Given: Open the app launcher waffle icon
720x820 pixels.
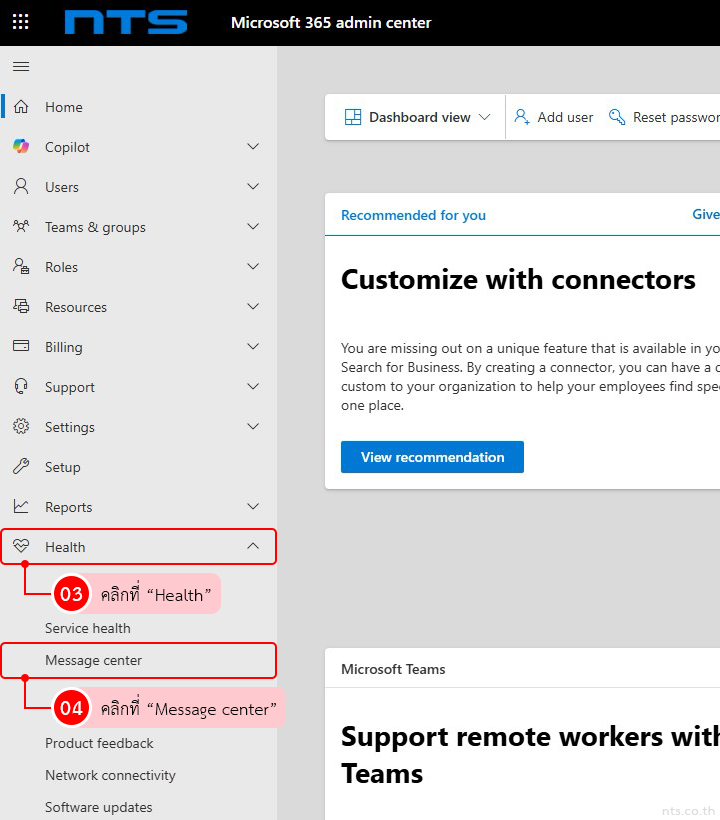Looking at the screenshot, I should pos(20,22).
